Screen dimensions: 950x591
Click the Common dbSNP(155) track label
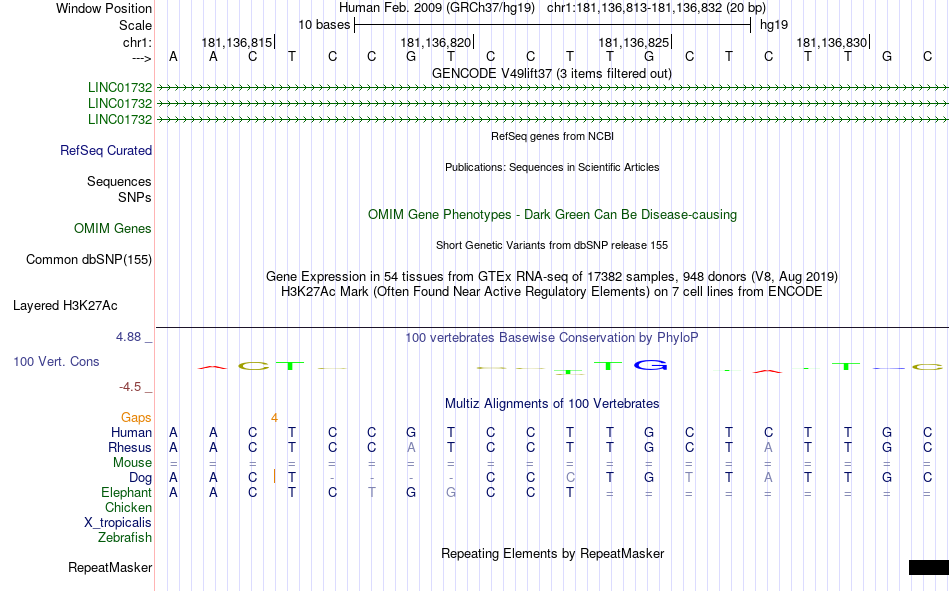[x=89, y=259]
